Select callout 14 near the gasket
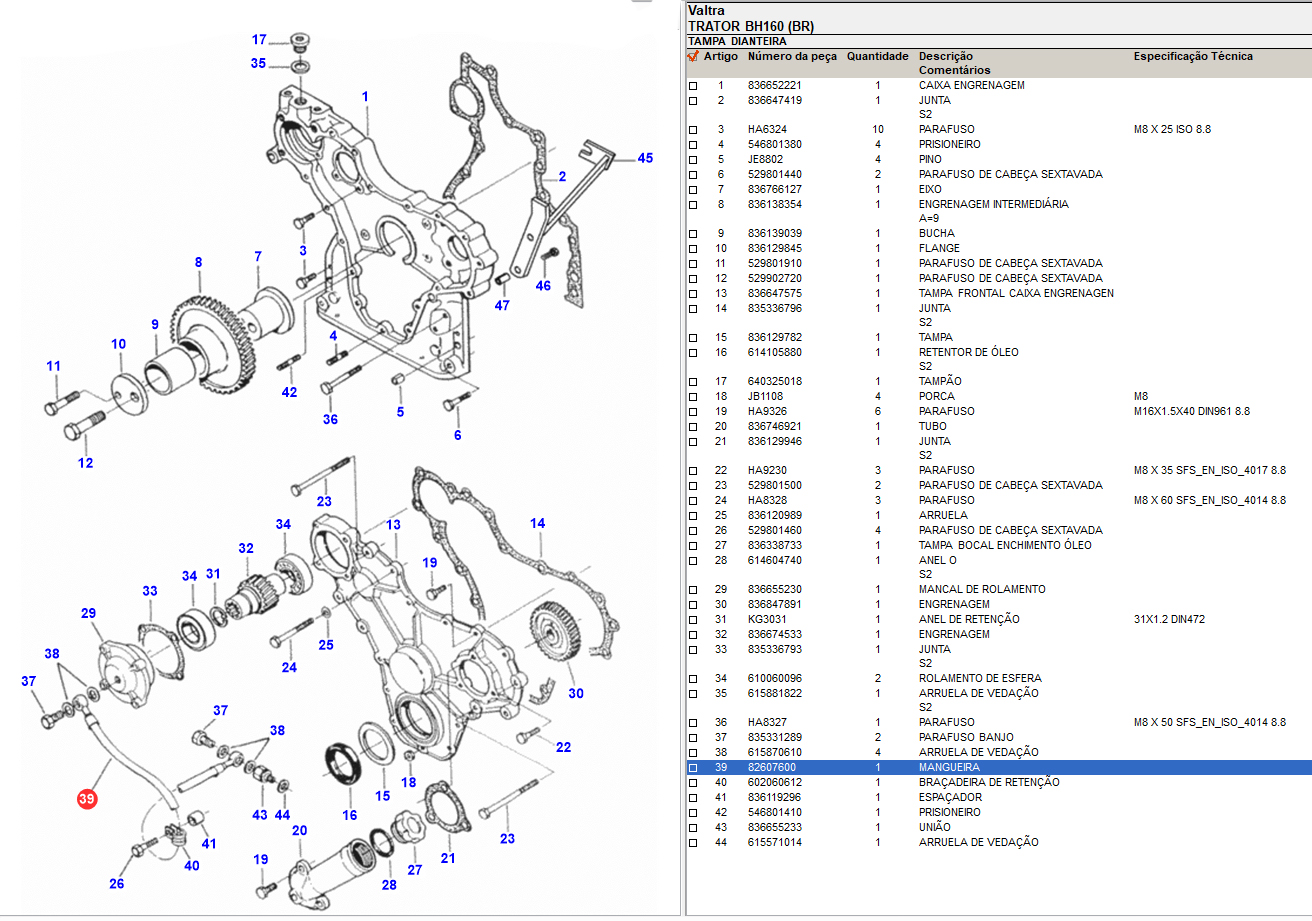Image resolution: width=1312 pixels, height=921 pixels. pos(538,523)
